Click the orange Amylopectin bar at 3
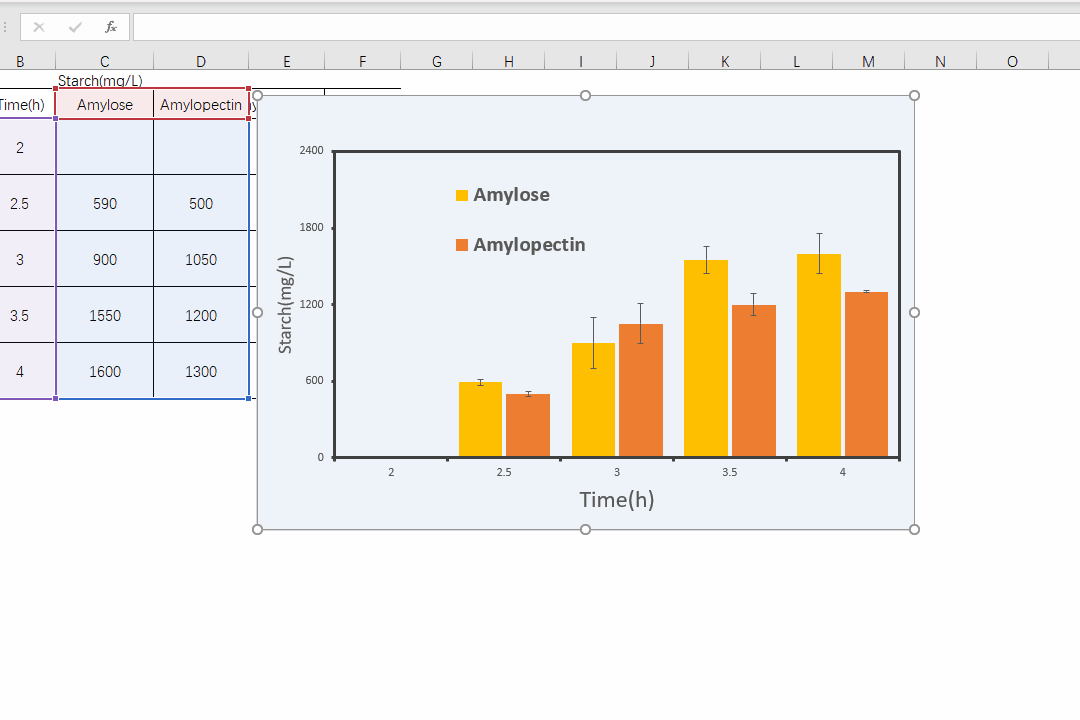1080x720 pixels. click(x=641, y=390)
